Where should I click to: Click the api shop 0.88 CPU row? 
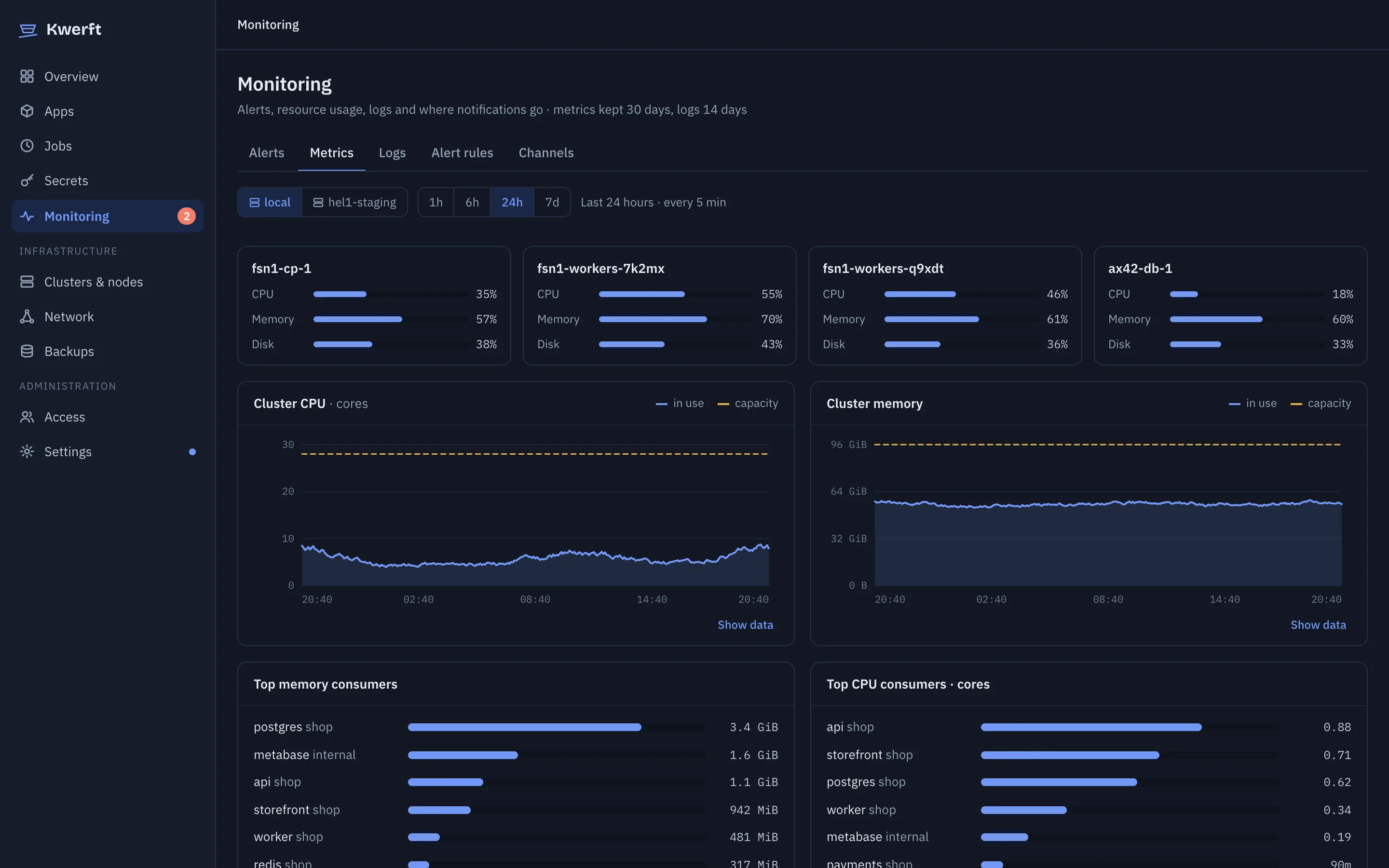pos(1088,727)
